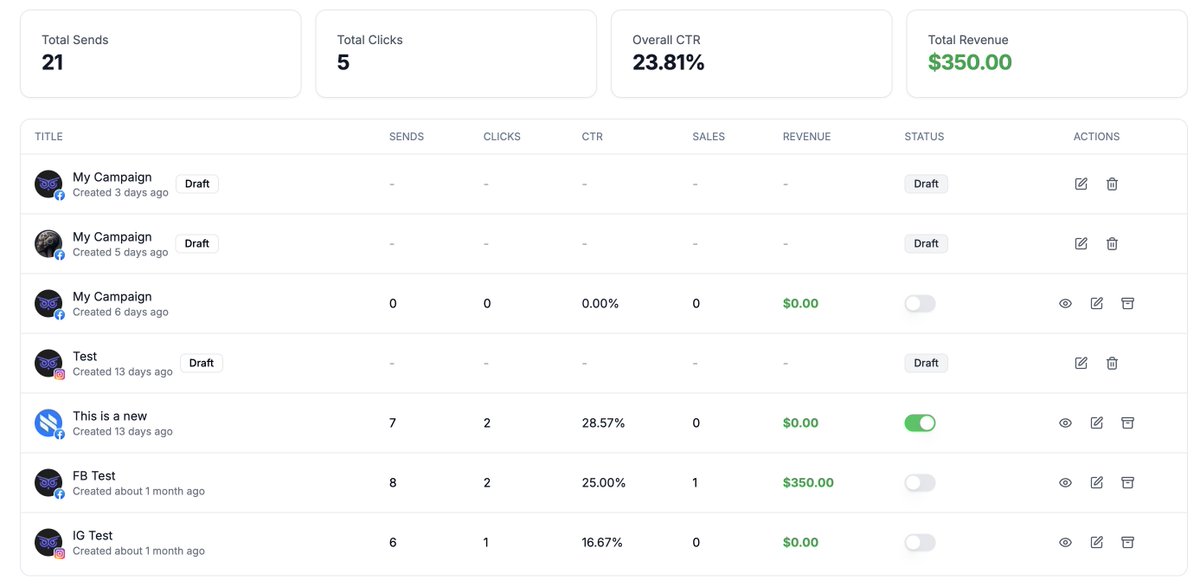Edit the My Campaign created 3 days ago

(1081, 184)
